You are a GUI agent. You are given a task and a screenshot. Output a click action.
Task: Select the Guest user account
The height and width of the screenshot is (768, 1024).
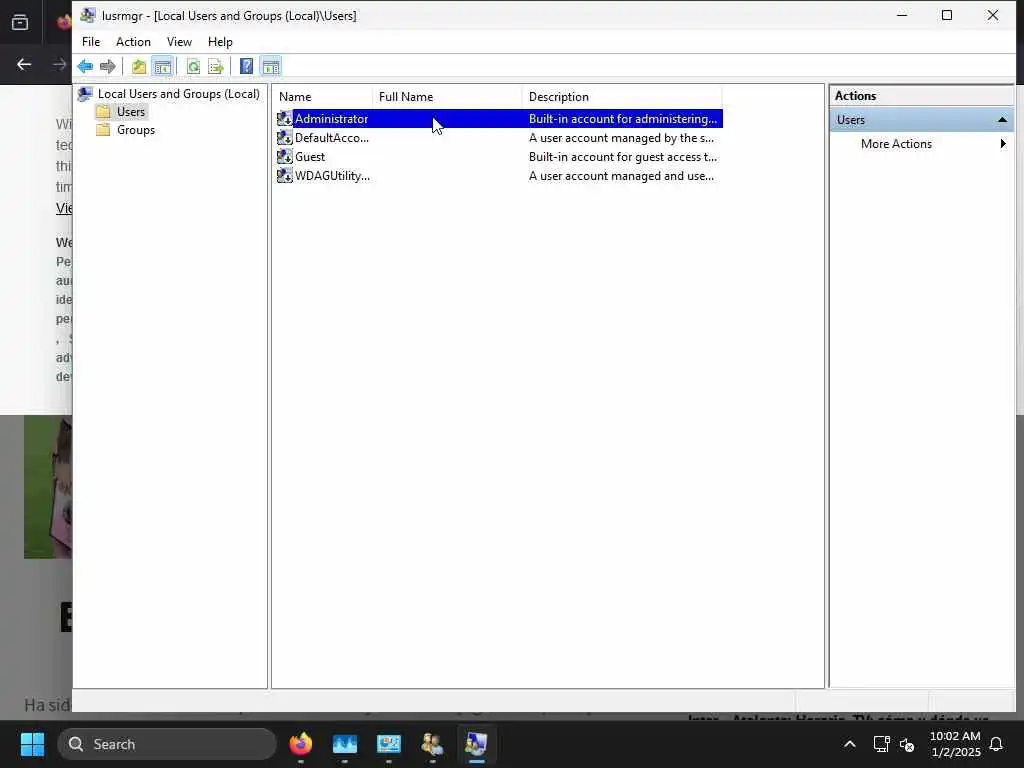click(500, 157)
